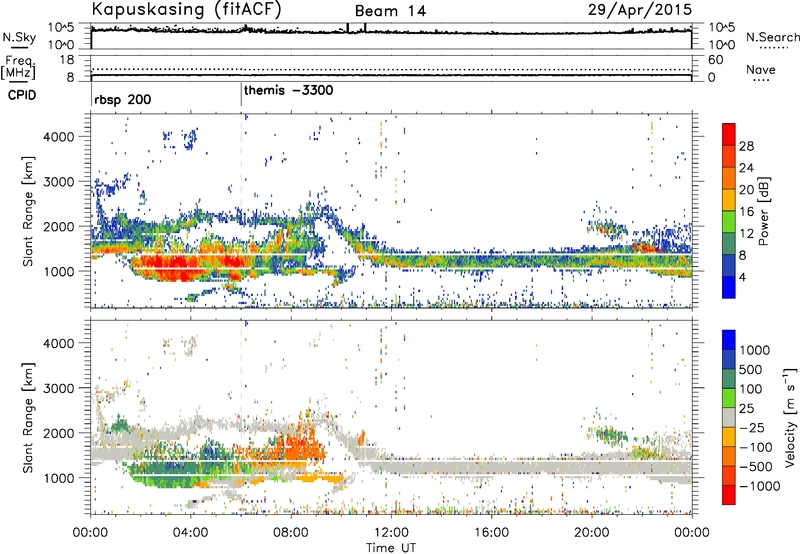800x554 pixels.
Task: Select the gray ±25 segment of Velocity colorbar
Action: point(729,417)
